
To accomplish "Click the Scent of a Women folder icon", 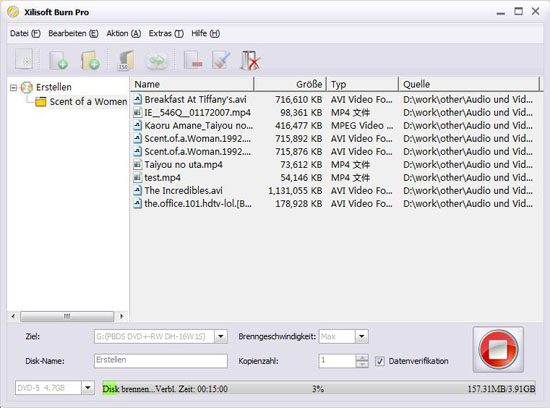I will 40,102.
